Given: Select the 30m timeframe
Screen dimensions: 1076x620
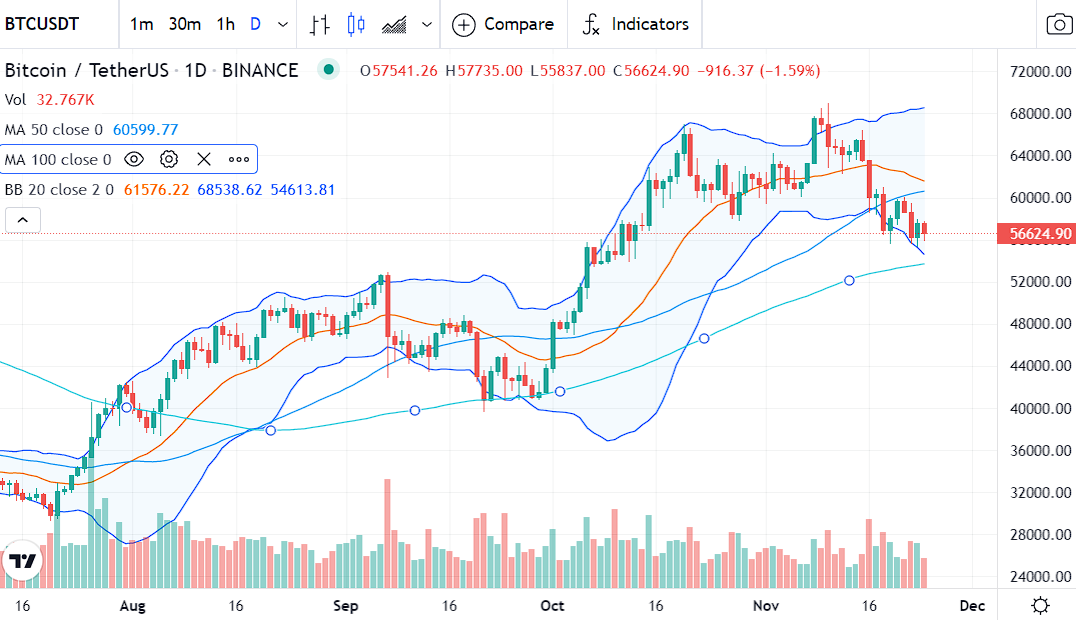Looking at the screenshot, I should coord(184,24).
